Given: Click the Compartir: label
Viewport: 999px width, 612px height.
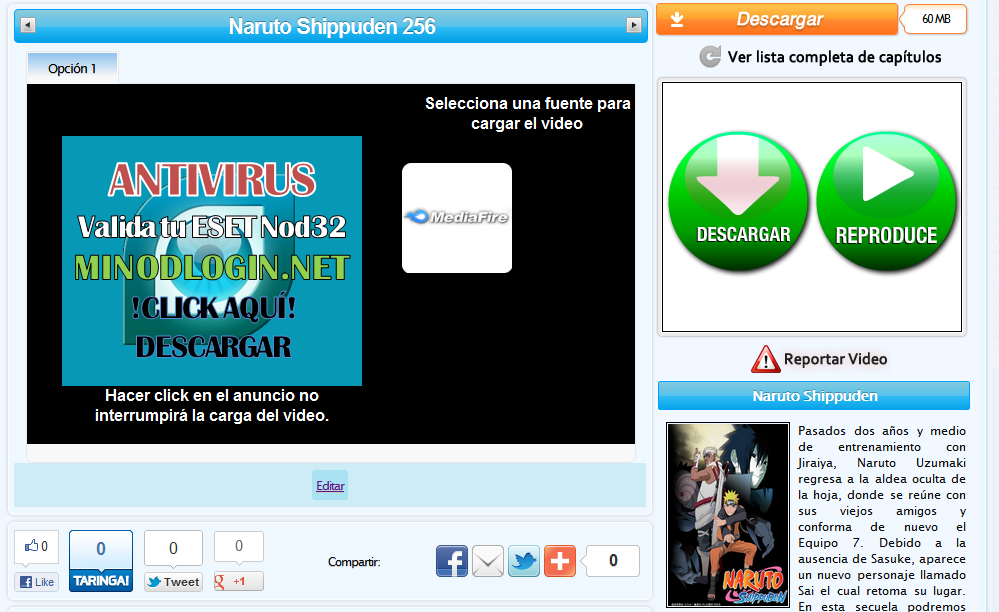Looking at the screenshot, I should coord(354,562).
